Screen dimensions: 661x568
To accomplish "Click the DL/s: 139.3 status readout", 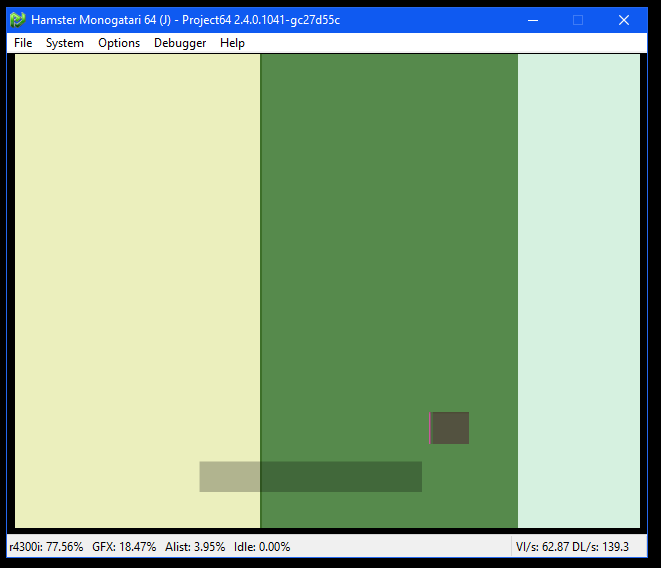I will pos(601,547).
